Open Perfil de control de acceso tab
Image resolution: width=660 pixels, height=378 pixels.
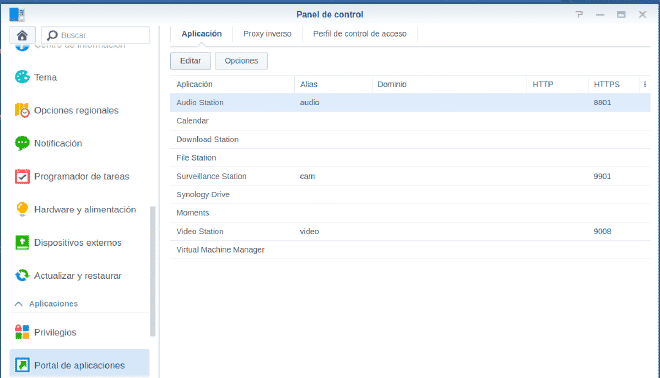pyautogui.click(x=360, y=34)
